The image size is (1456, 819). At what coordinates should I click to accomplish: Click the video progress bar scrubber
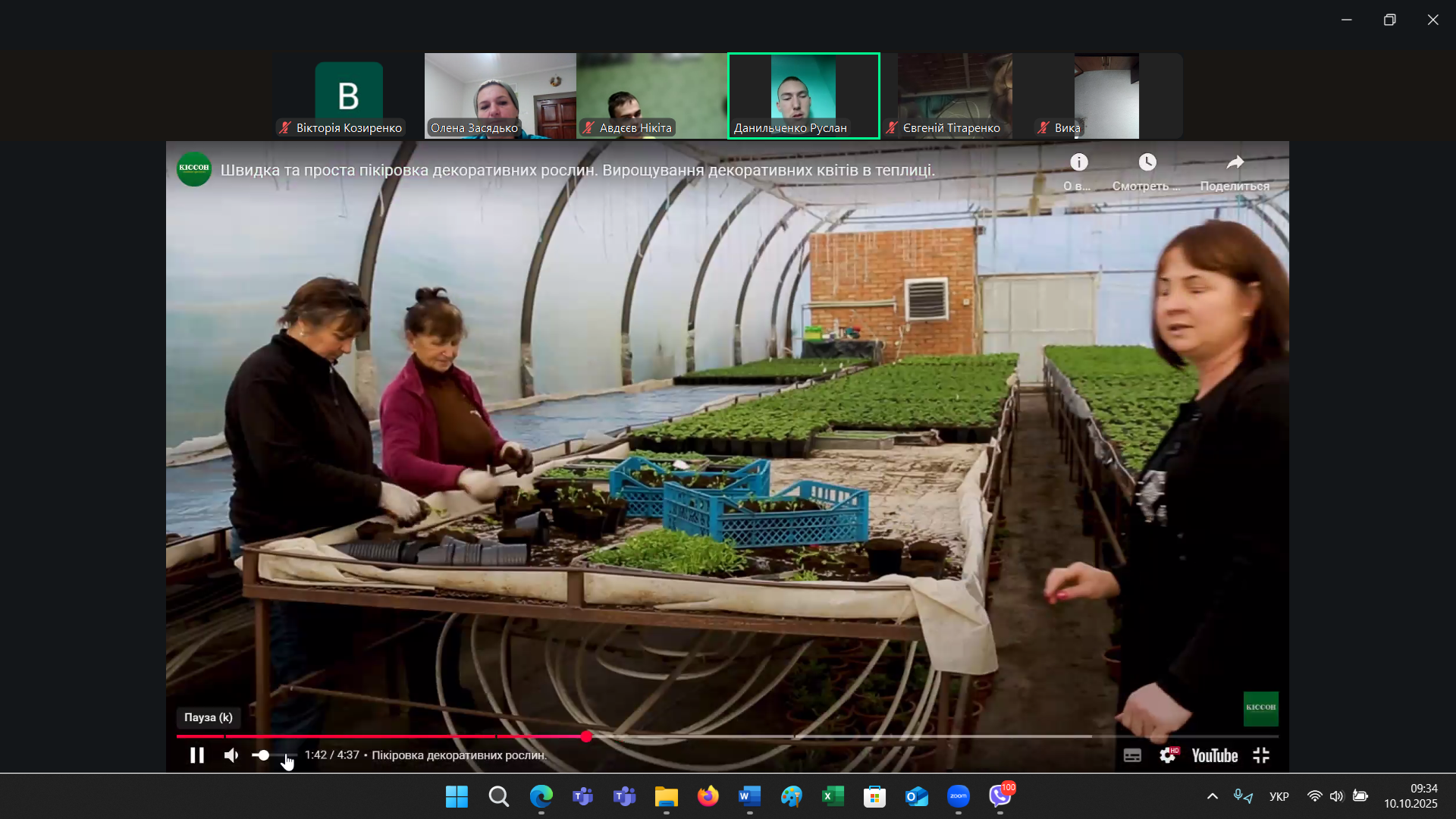coord(586,736)
